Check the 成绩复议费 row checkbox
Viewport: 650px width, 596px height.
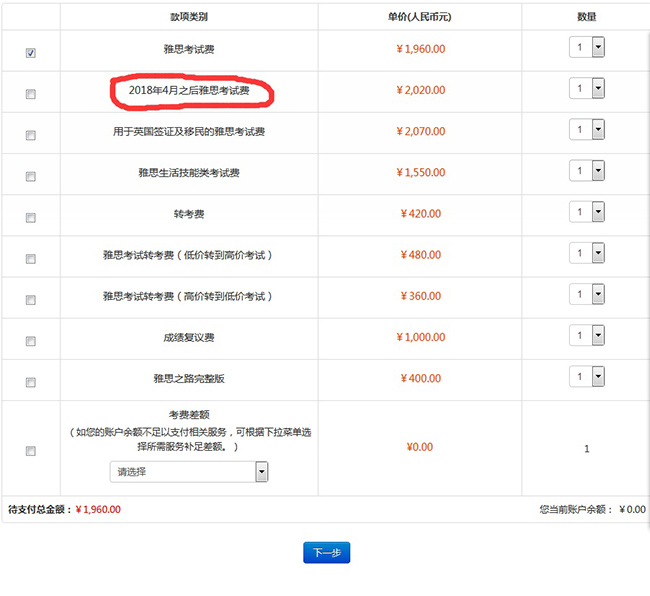30,341
